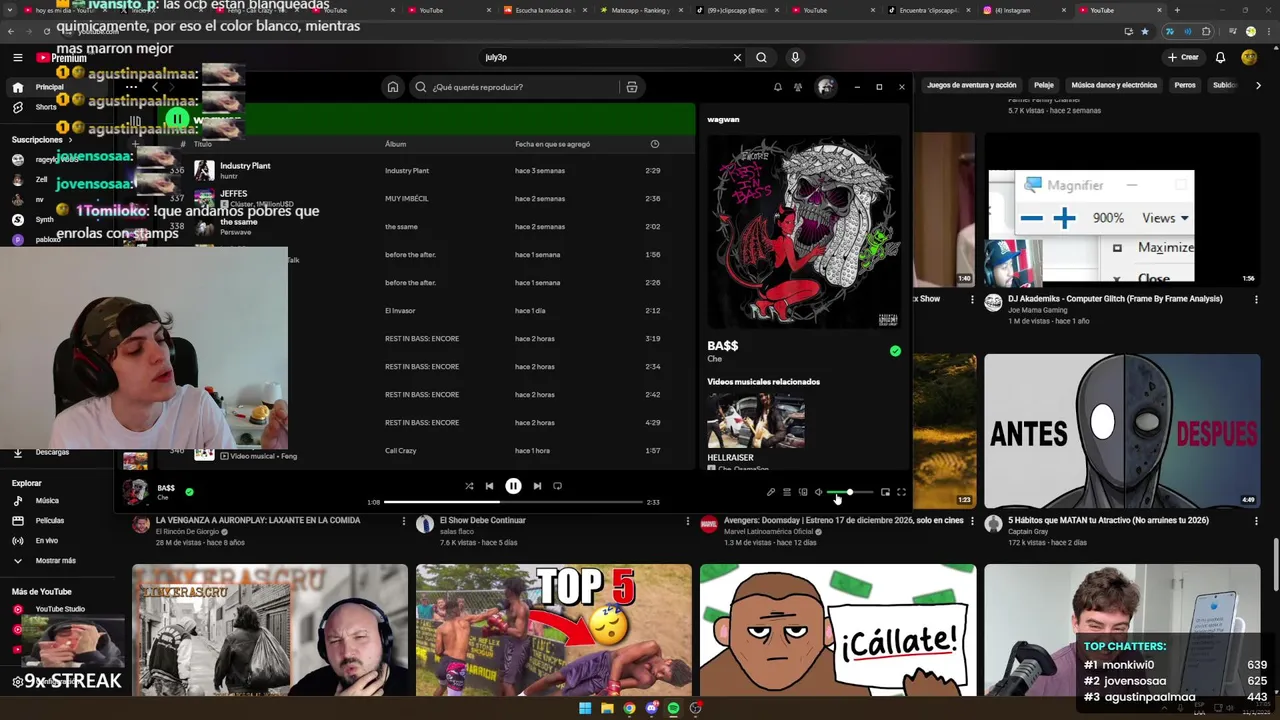The height and width of the screenshot is (720, 1280).
Task: Open sidebar 'En vivo'
Action: [46, 541]
